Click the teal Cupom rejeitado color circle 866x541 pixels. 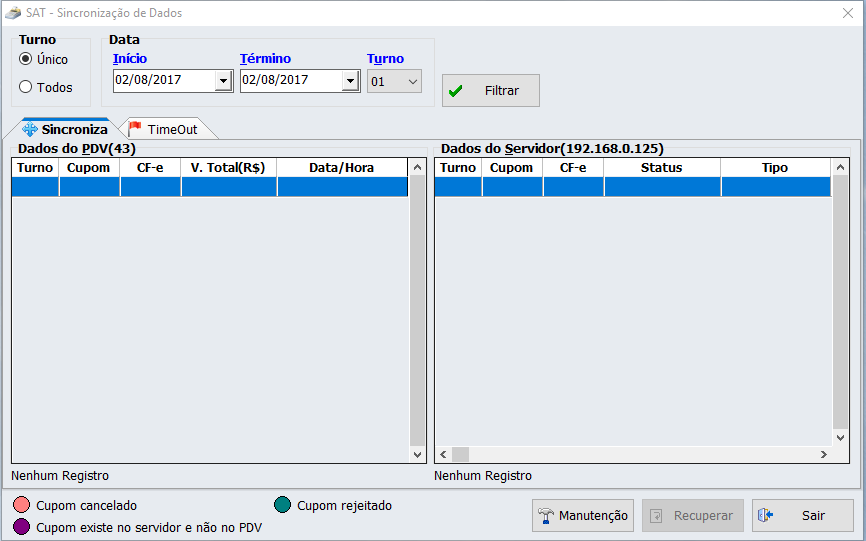coord(282,506)
